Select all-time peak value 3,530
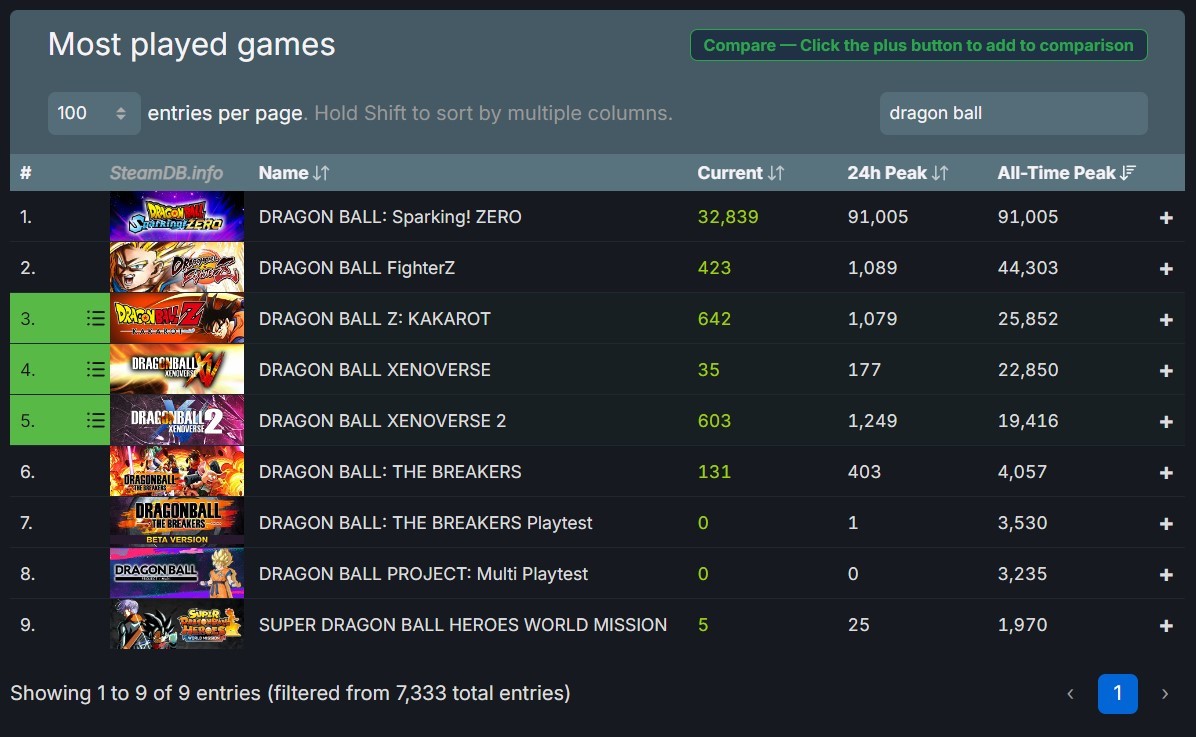Screen dimensions: 1196x737 [x=1022, y=523]
